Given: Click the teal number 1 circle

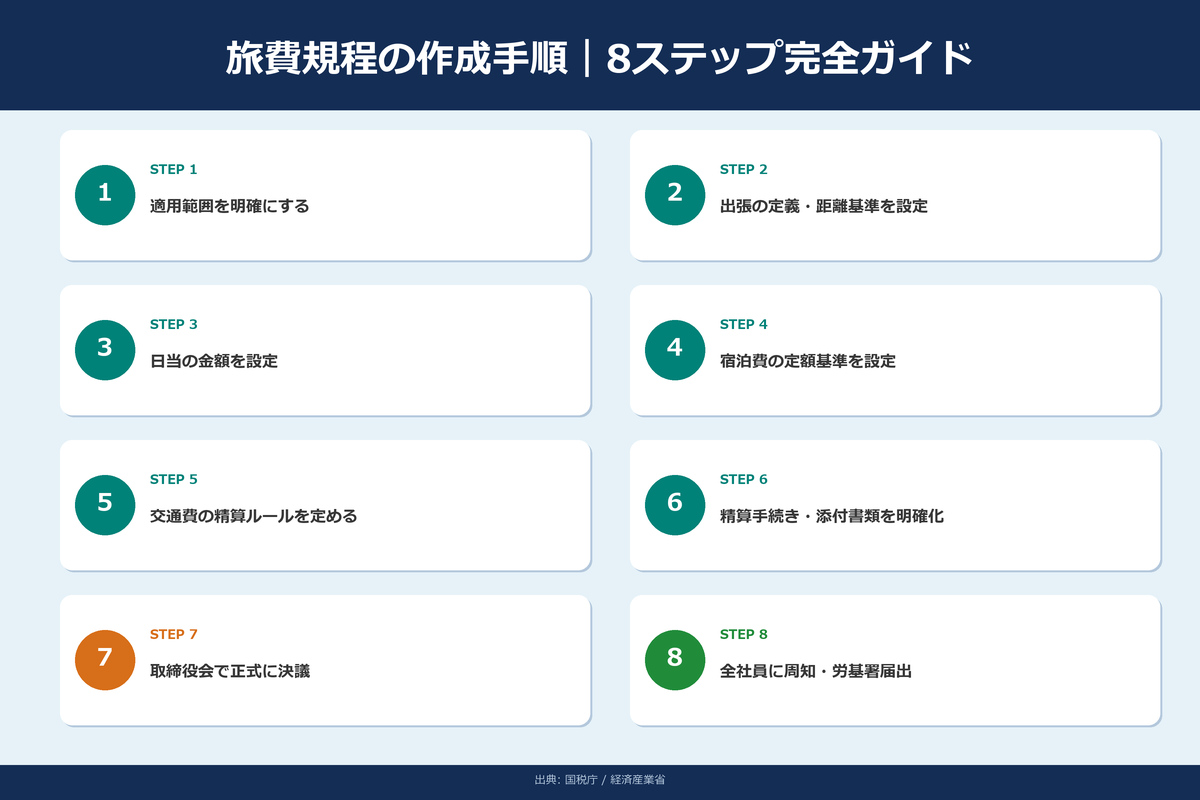Looking at the screenshot, I should 105,195.
